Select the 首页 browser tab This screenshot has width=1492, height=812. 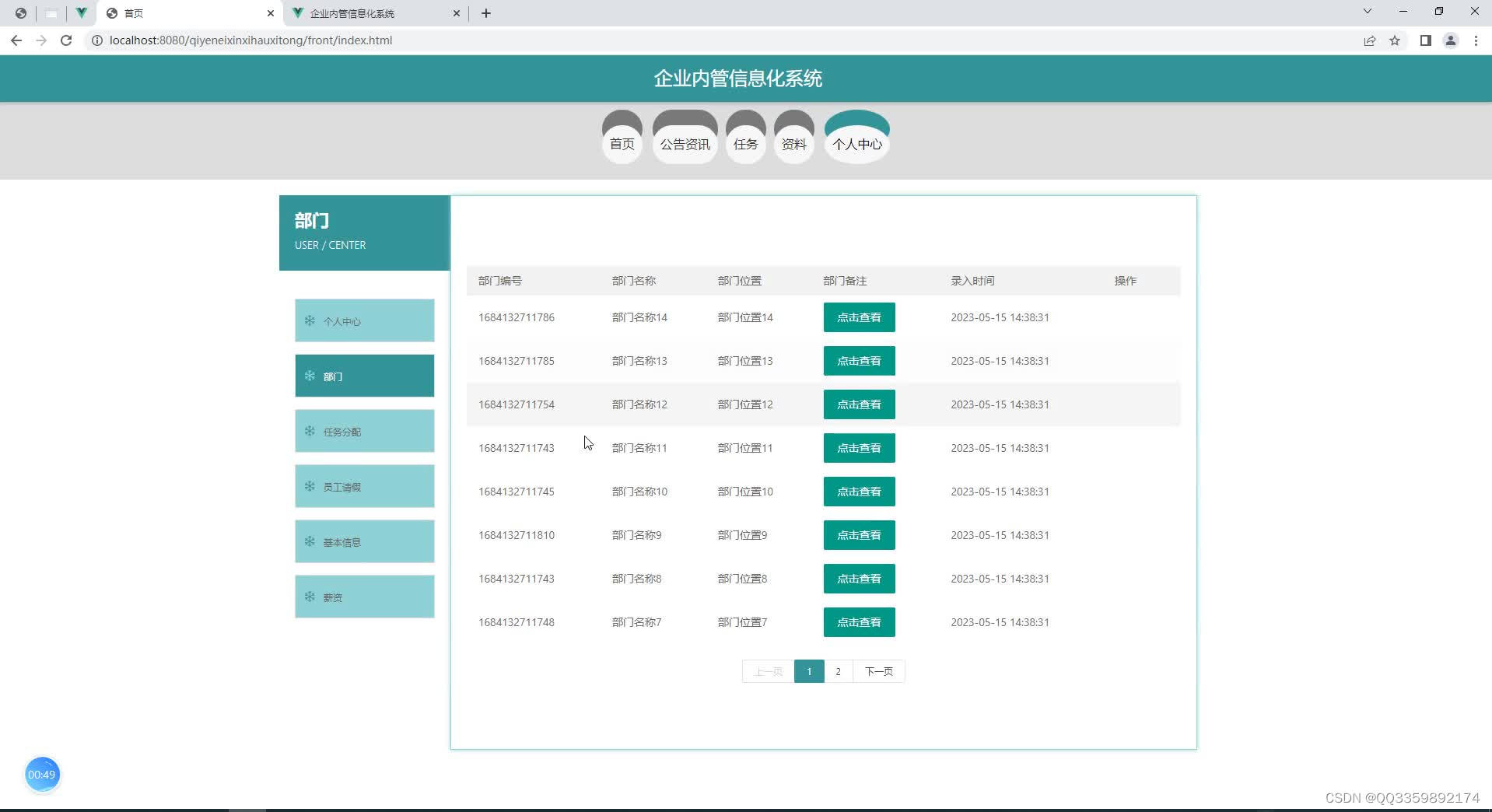tap(189, 13)
